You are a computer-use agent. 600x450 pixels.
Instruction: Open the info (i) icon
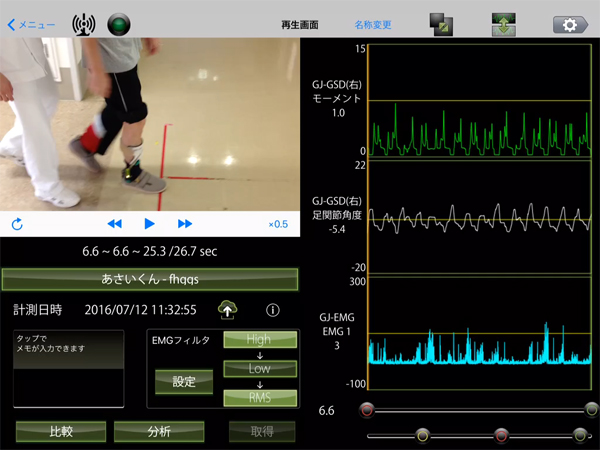click(x=272, y=310)
